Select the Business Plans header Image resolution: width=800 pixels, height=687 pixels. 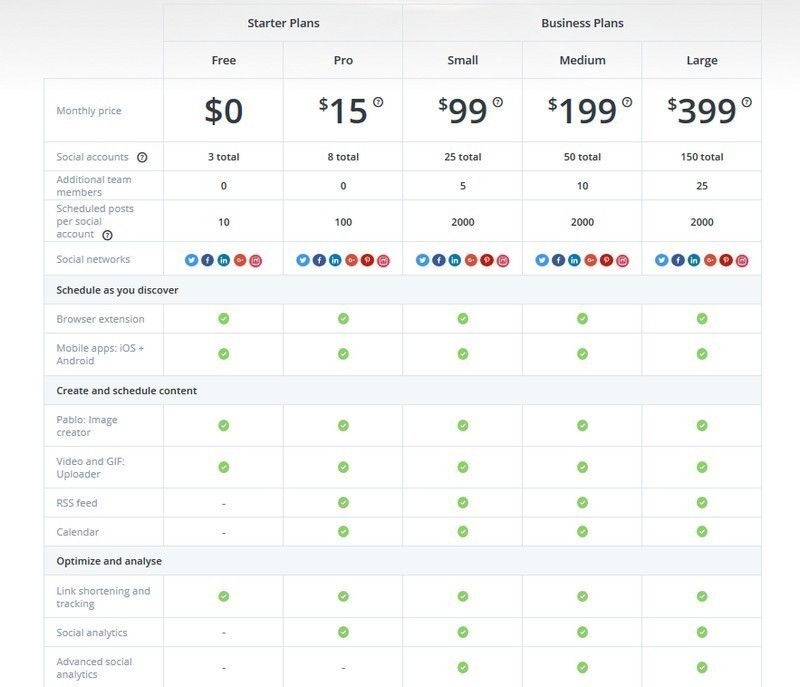[x=582, y=23]
